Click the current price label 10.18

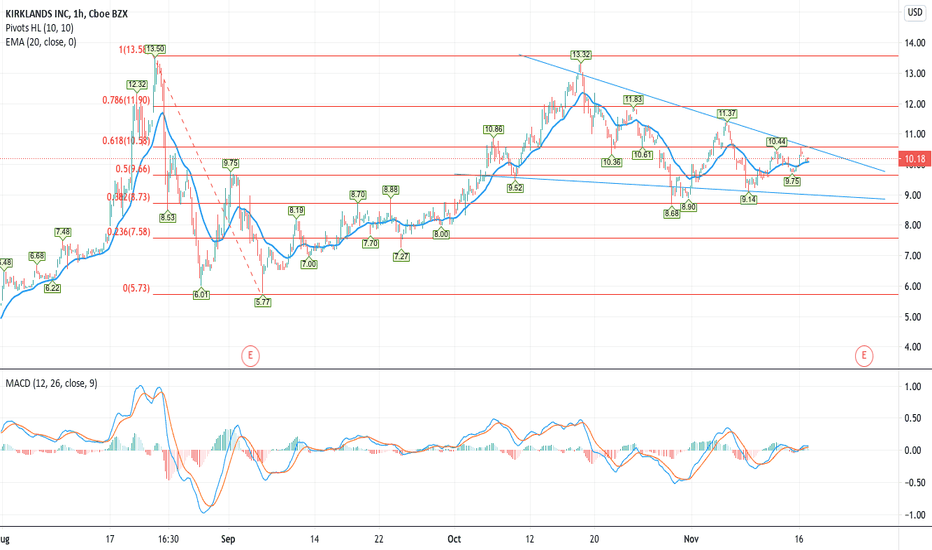click(x=914, y=158)
